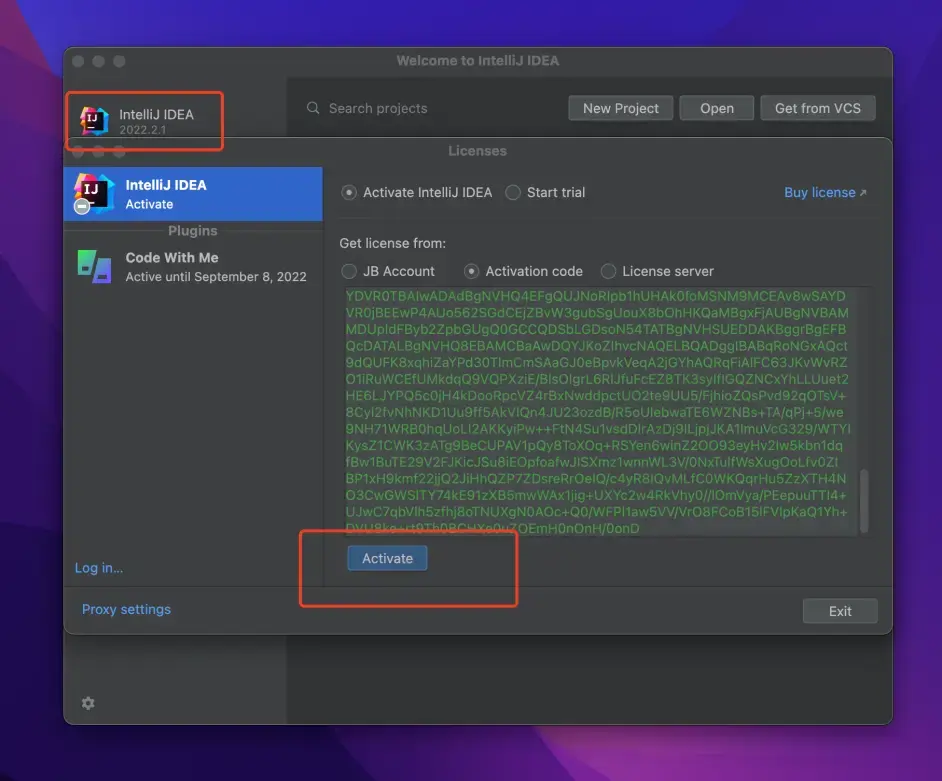The width and height of the screenshot is (942, 781).
Task: Click the IntelliJ IDEA logo in welcome window
Action: 94,121
